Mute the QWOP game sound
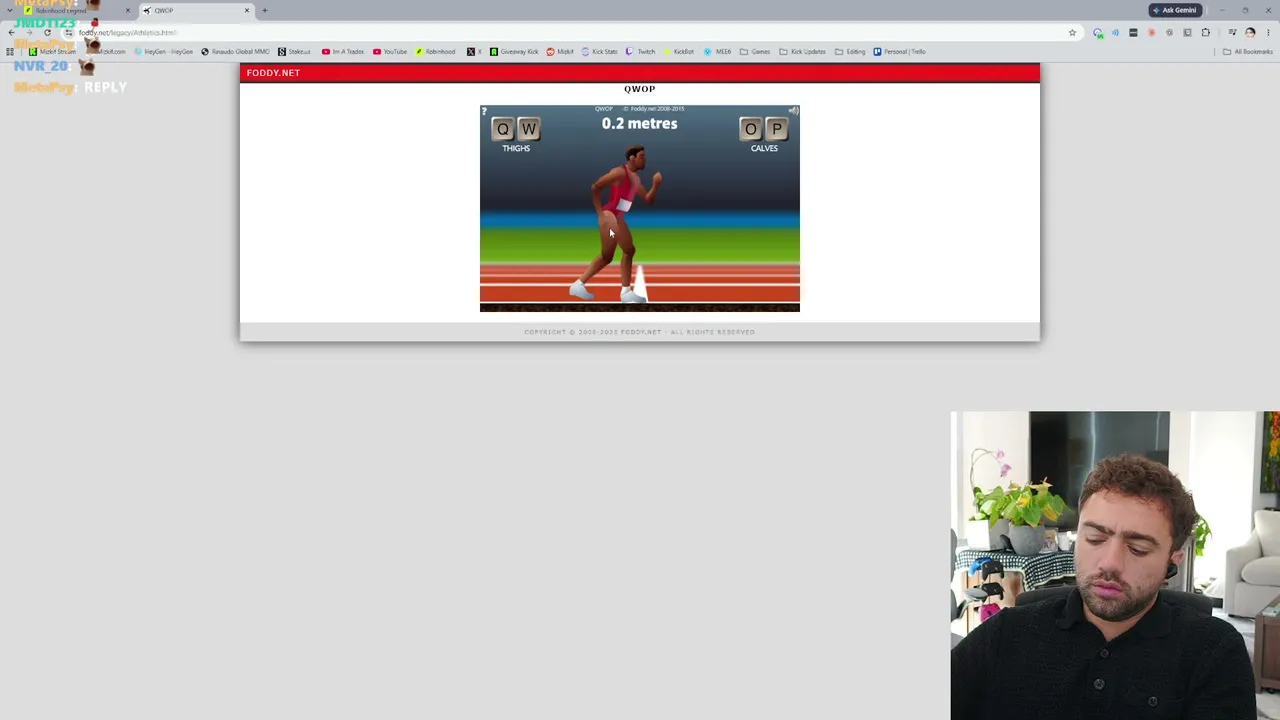The height and width of the screenshot is (720, 1280). pos(793,111)
